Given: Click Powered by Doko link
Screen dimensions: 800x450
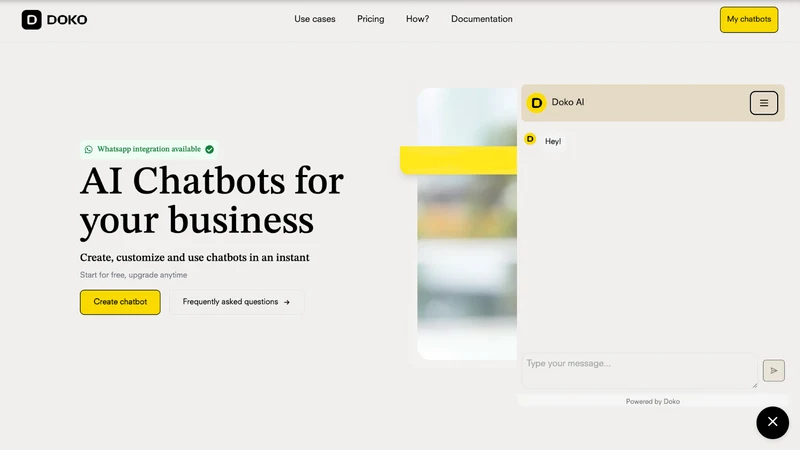Looking at the screenshot, I should [x=653, y=402].
